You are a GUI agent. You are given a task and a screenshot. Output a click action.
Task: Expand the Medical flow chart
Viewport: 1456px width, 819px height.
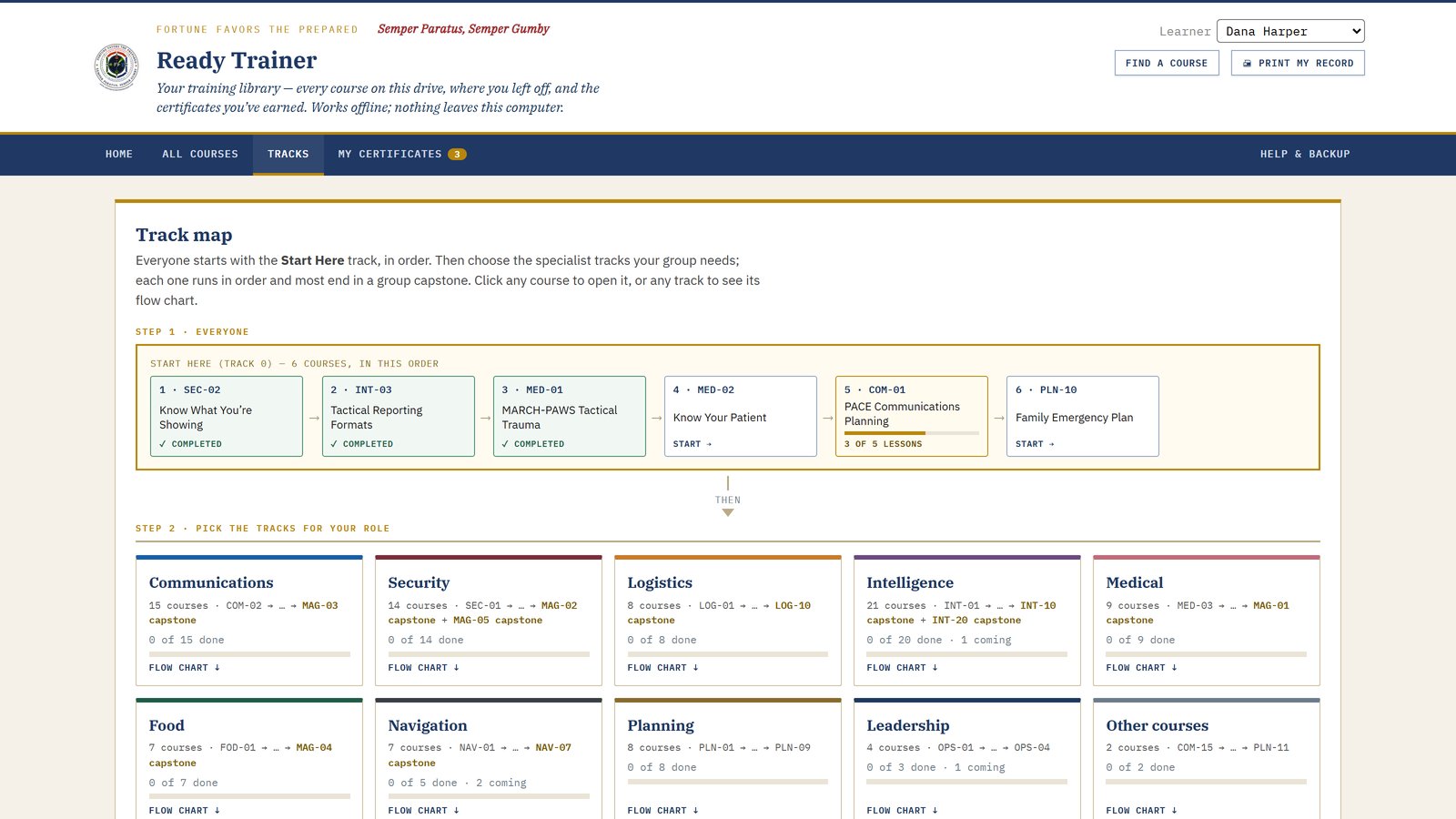point(1142,668)
